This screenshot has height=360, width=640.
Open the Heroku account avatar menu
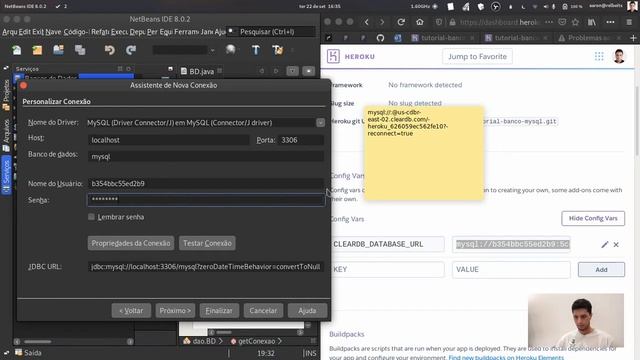pyautogui.click(x=619, y=56)
